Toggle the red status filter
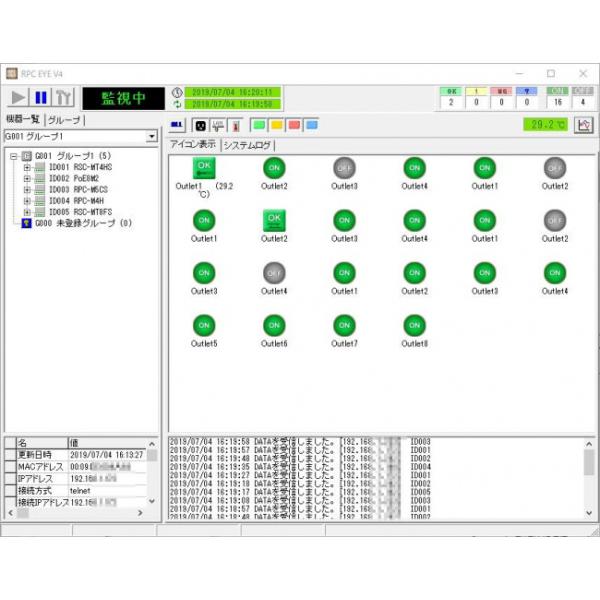Screen dimensions: 600x600 [x=294, y=125]
